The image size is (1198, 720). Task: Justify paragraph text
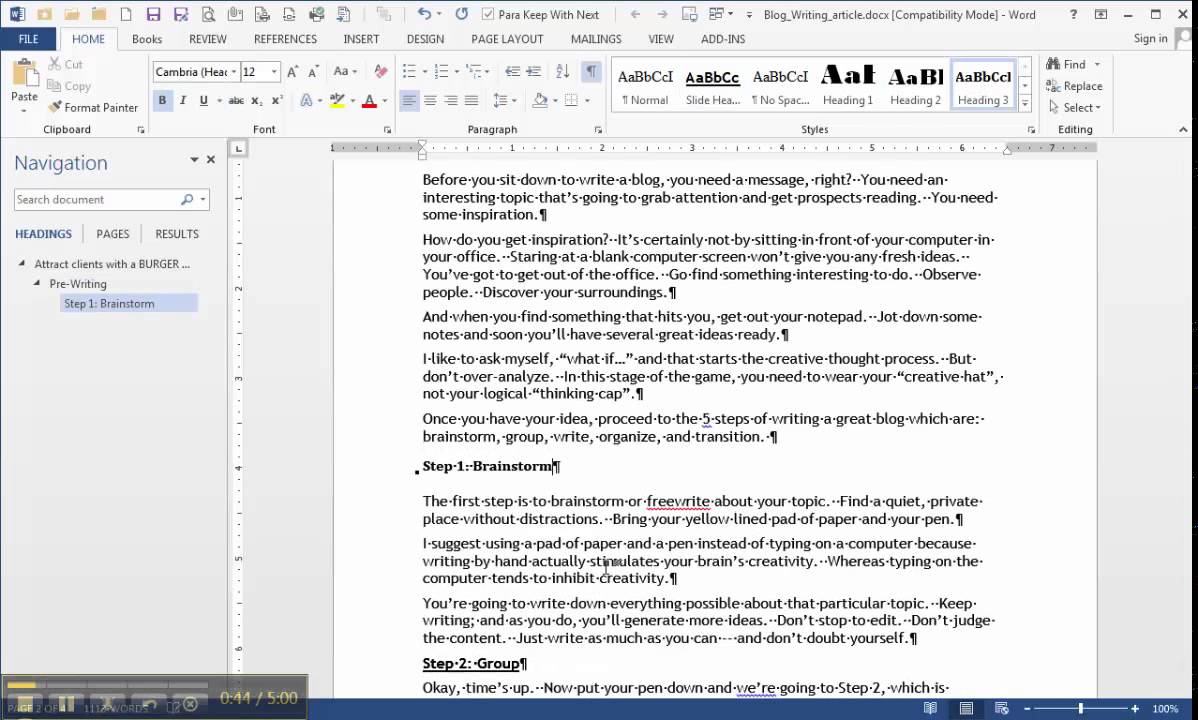471,100
